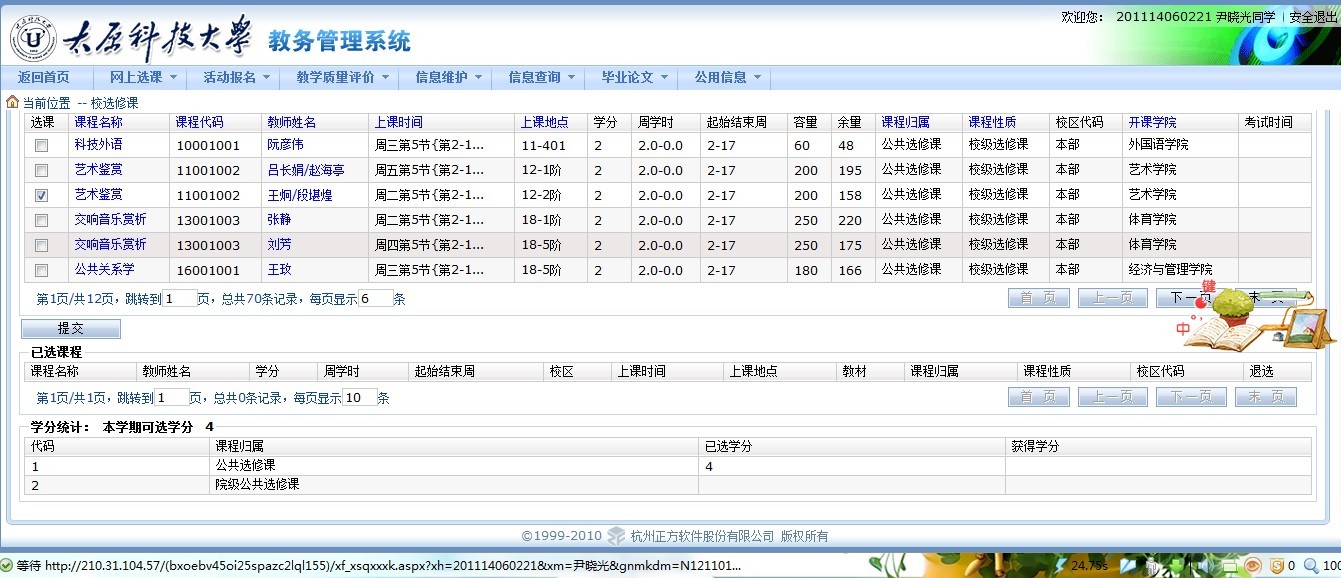Click the magnifier zoom icon in status bar
Viewport: 1341px width, 578px height.
click(x=1311, y=566)
